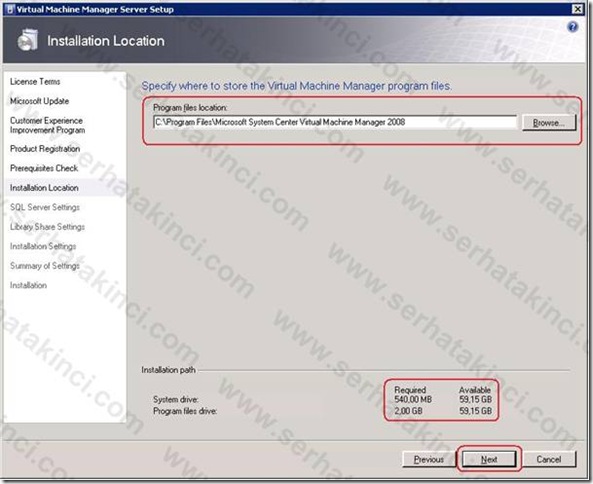Focus the Program files location field
This screenshot has width=593, height=484.
(x=335, y=123)
